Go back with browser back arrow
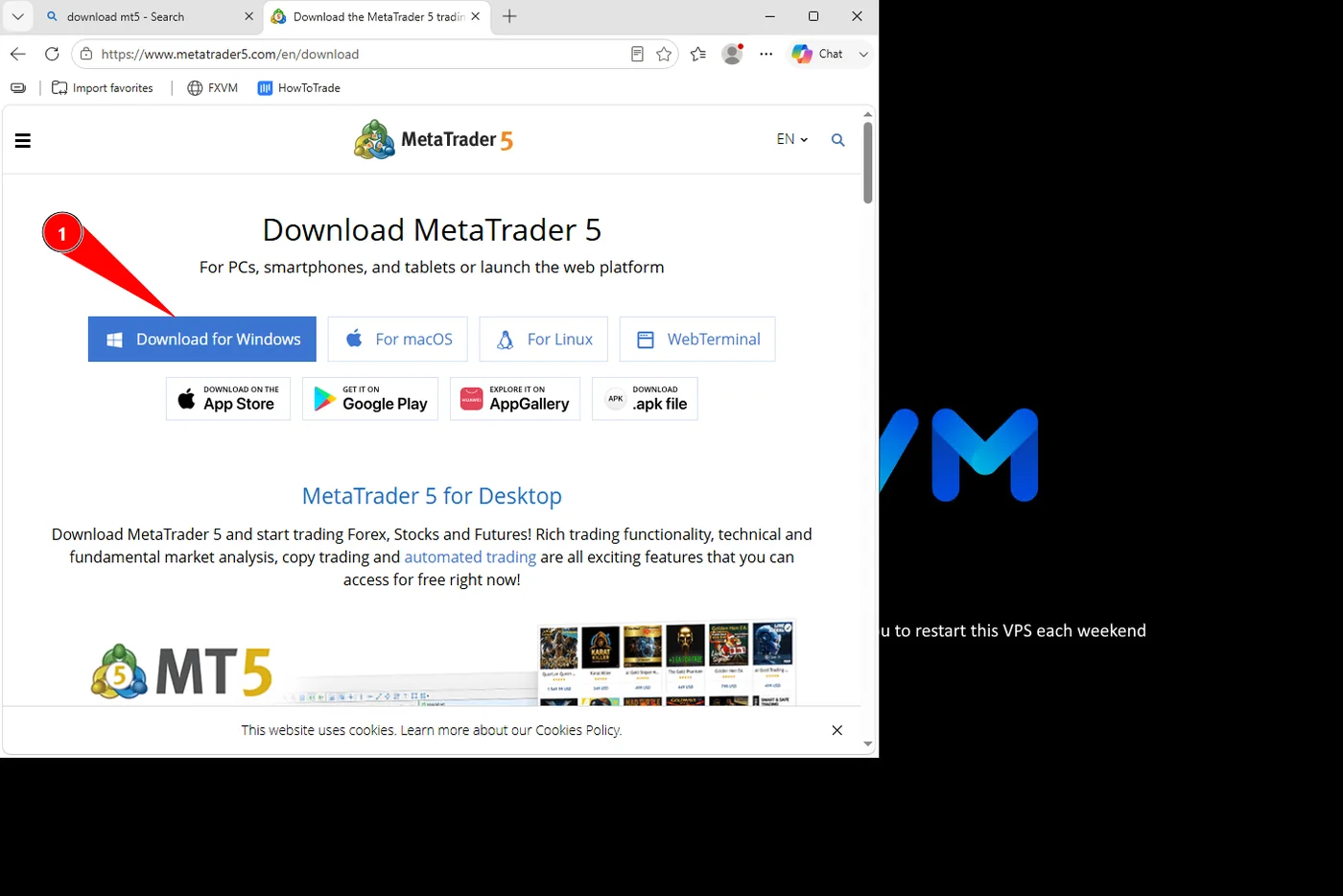Viewport: 1343px width, 896px height. 18,54
